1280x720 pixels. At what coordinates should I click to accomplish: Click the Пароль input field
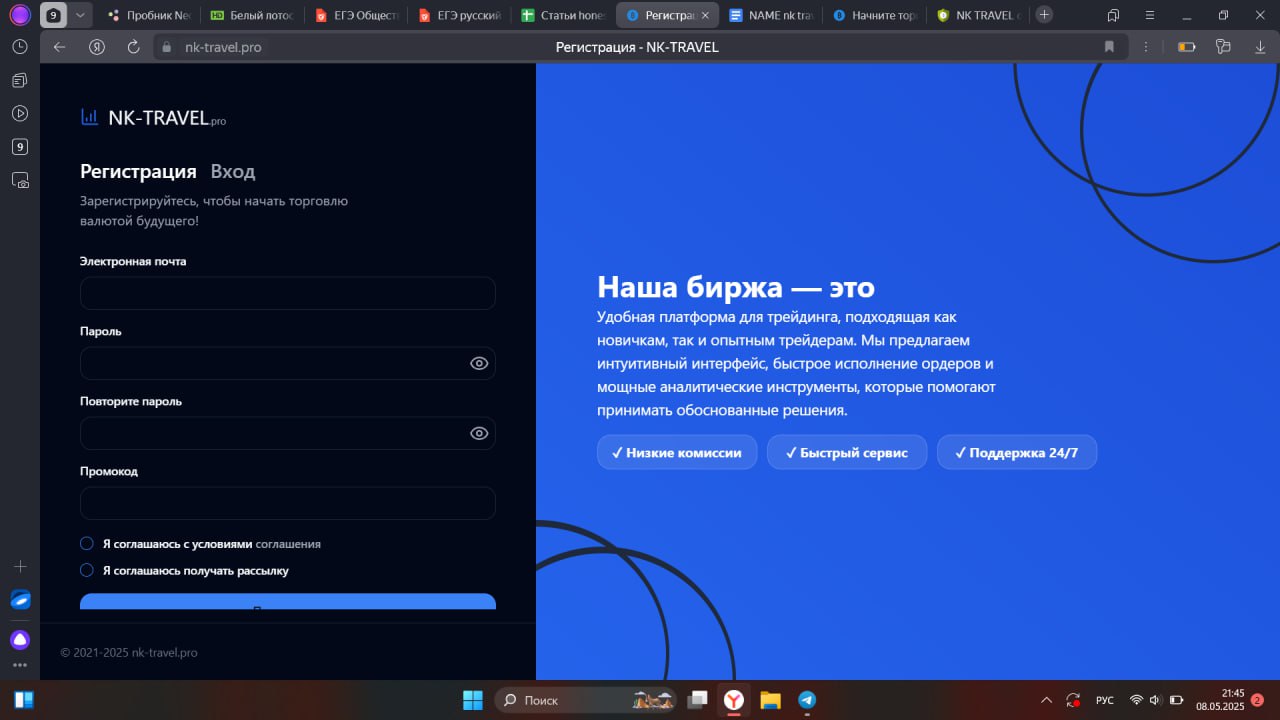tap(288, 363)
